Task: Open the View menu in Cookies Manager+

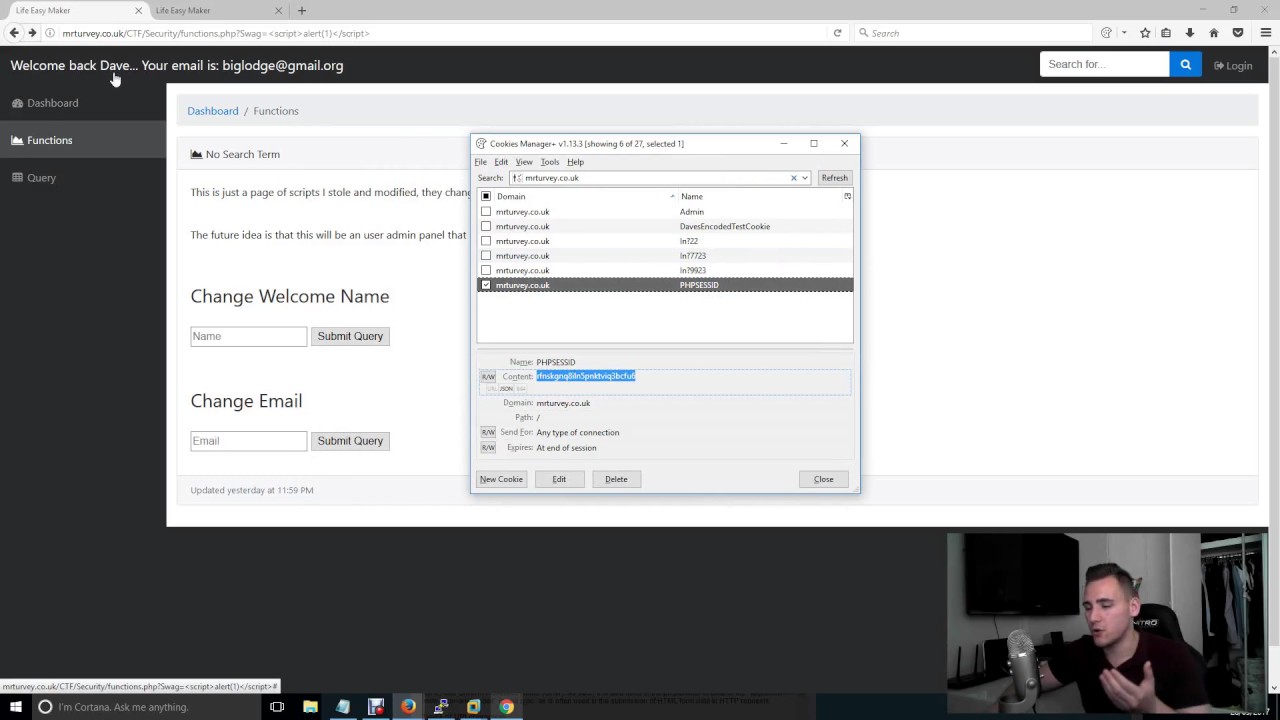Action: coord(524,162)
